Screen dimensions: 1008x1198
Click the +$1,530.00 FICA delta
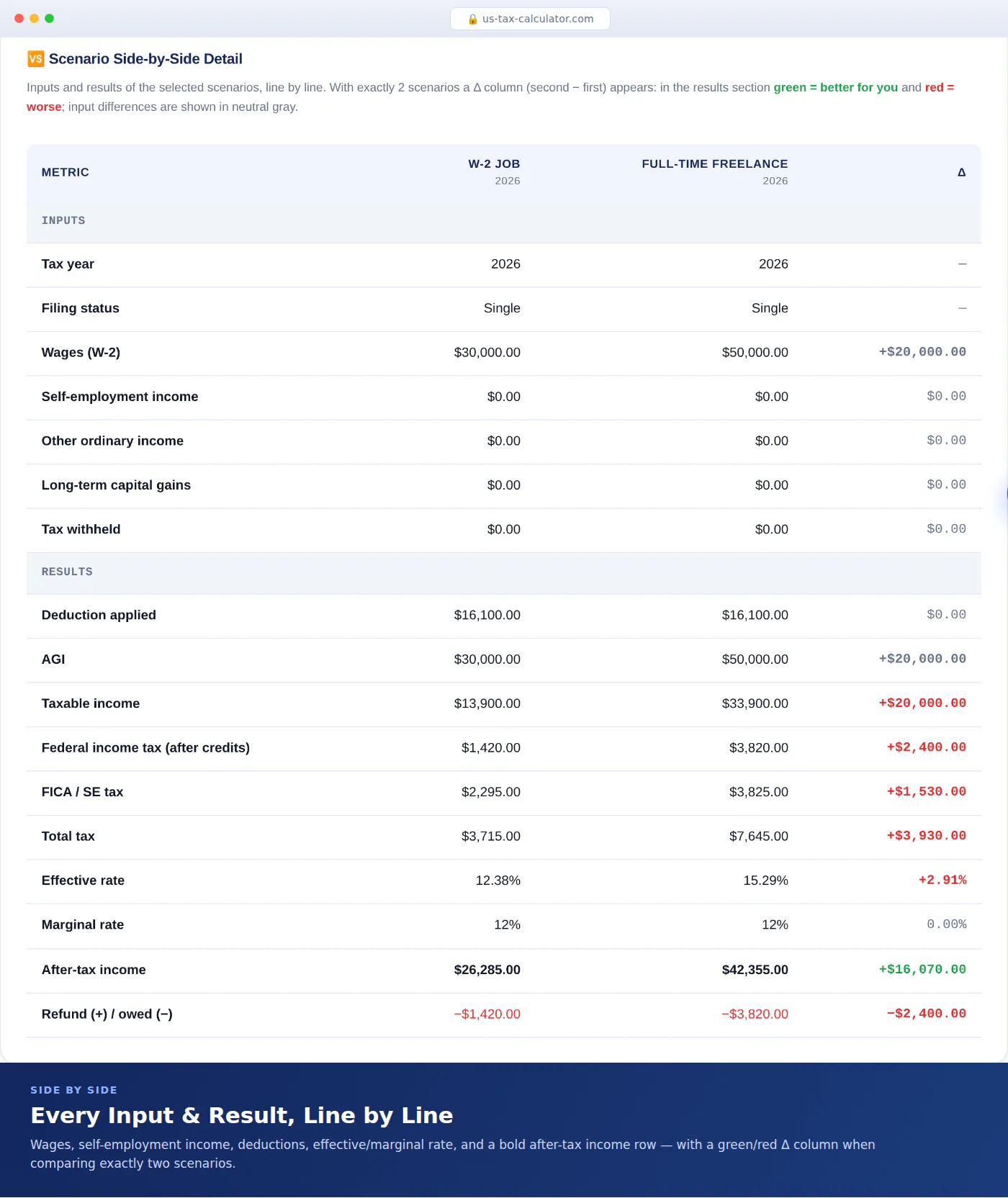click(926, 791)
